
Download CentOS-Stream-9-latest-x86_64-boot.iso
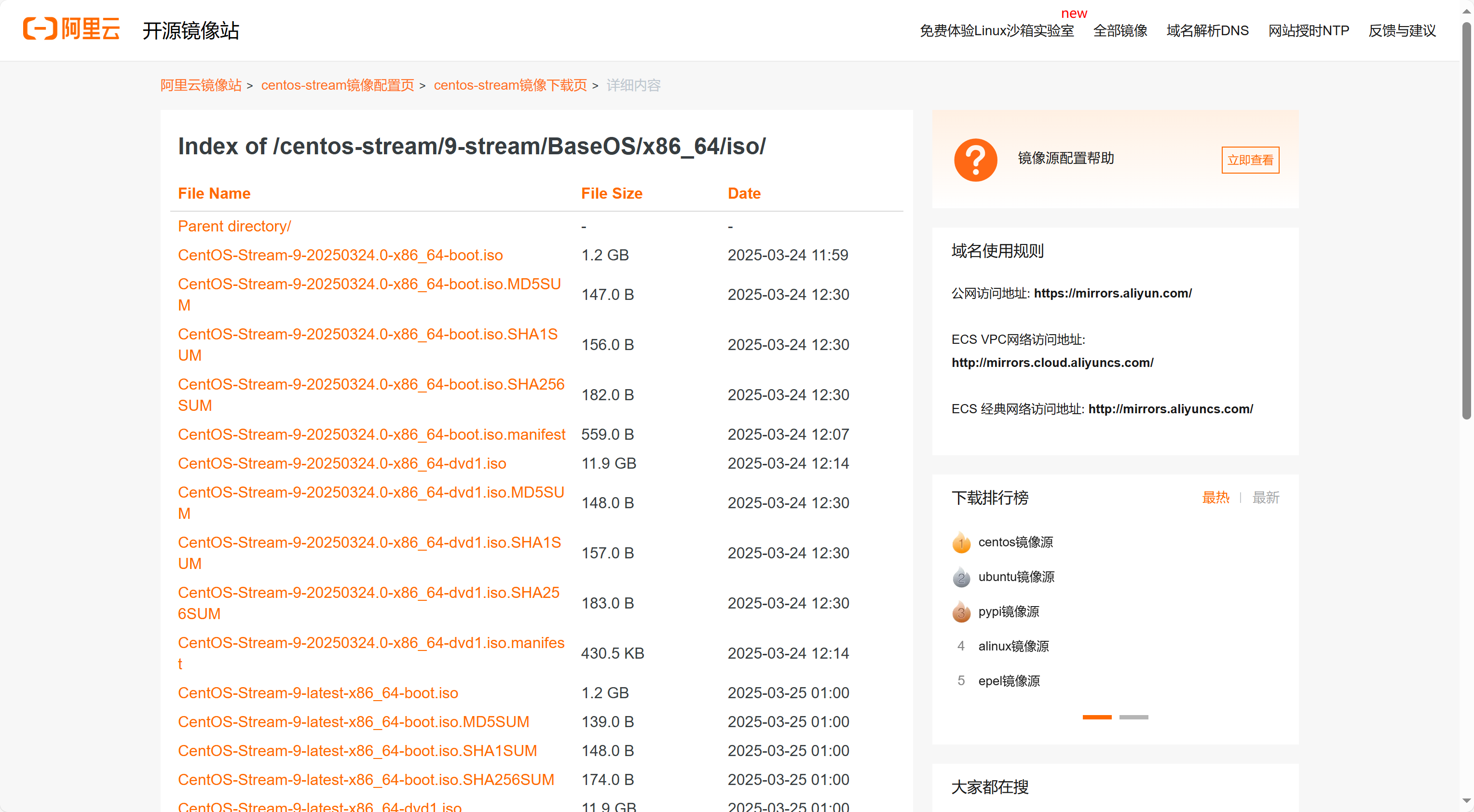coord(317,692)
